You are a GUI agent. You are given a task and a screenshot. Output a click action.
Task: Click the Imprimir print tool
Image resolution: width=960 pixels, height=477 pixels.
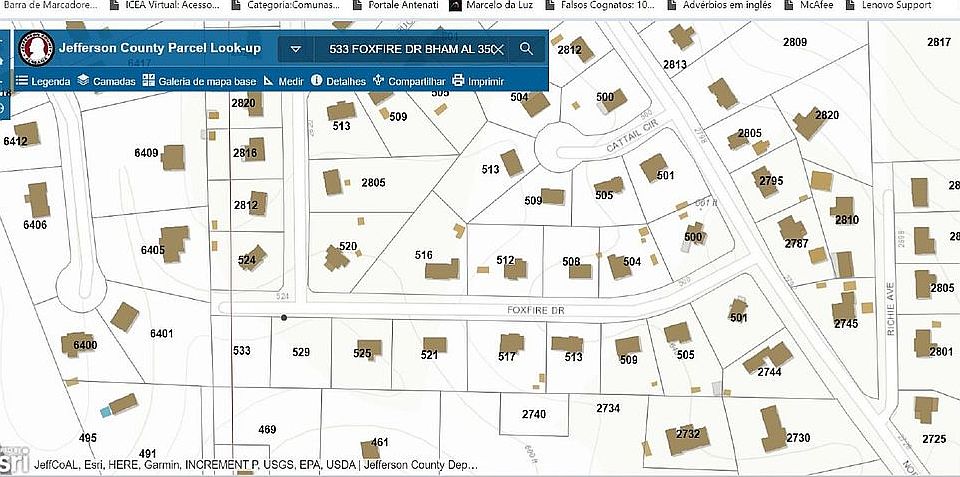click(478, 81)
